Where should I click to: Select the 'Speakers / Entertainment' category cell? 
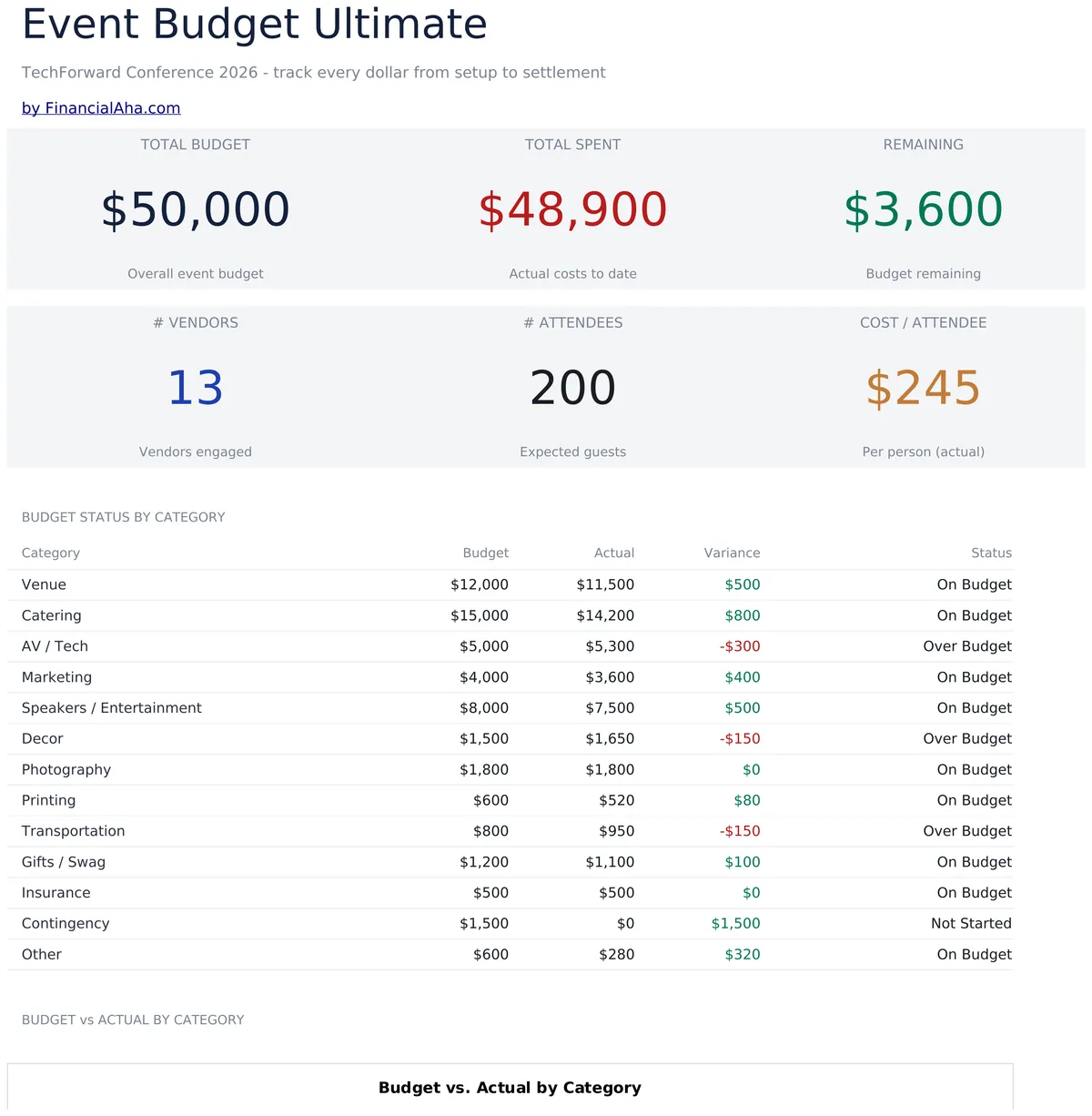[112, 708]
